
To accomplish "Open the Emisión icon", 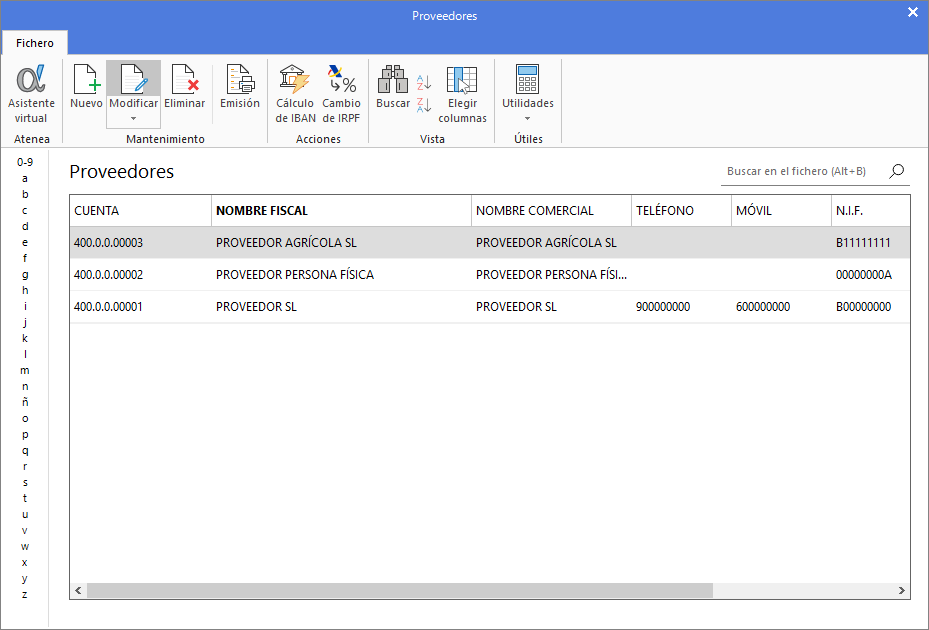I will (x=239, y=87).
